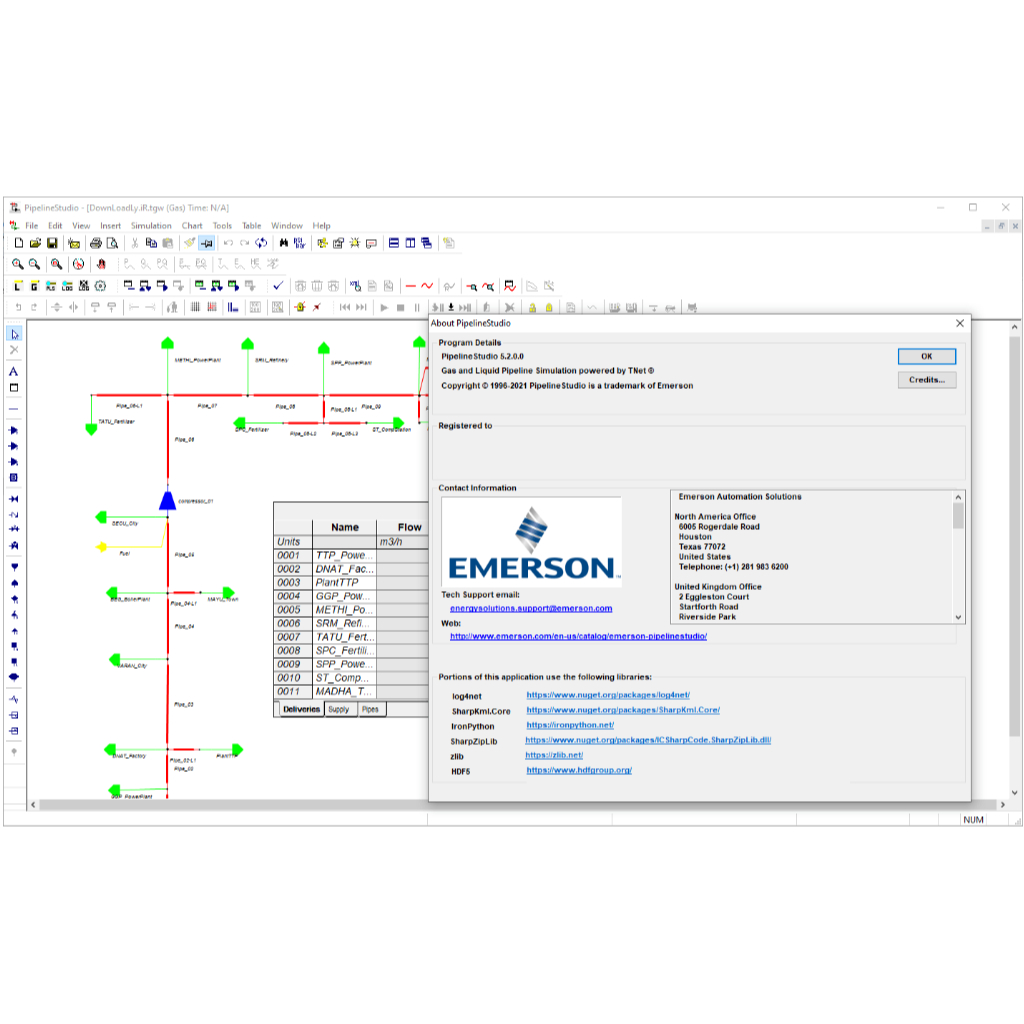Screen dimensions: 1024x1024
Task: Open the Help menu
Action: (x=321, y=226)
